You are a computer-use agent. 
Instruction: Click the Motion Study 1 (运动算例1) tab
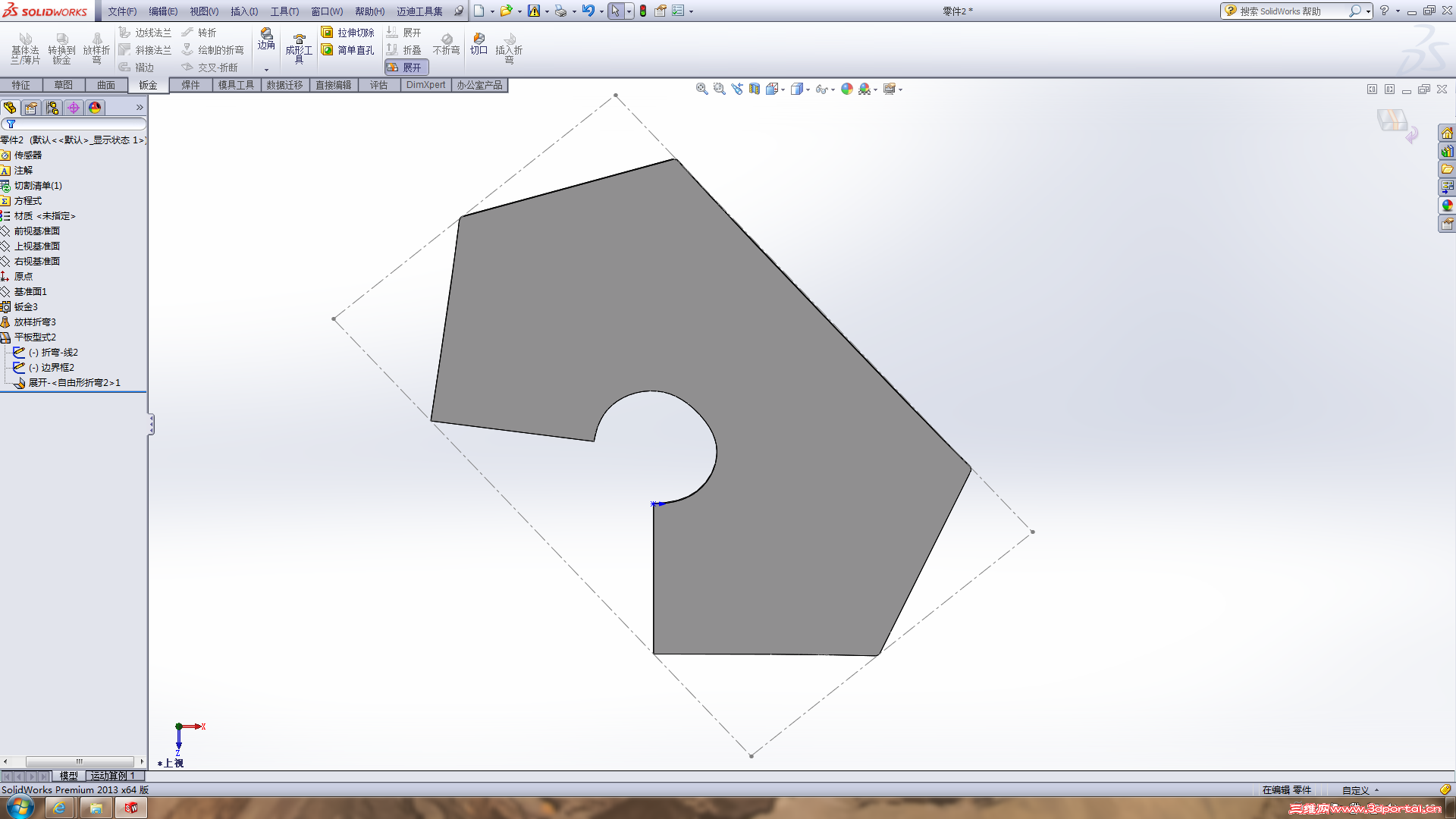coord(112,776)
